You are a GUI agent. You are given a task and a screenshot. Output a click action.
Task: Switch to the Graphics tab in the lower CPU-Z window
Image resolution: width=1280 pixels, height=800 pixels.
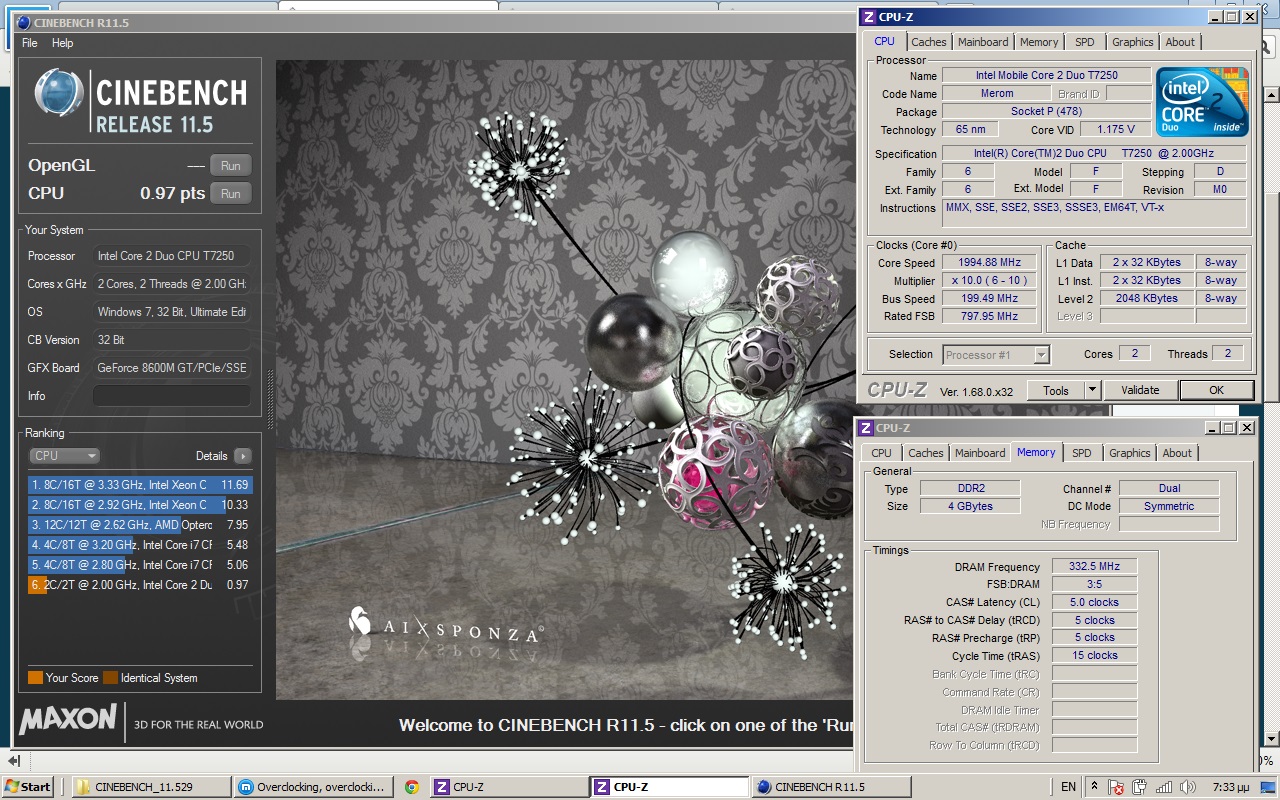[1130, 453]
